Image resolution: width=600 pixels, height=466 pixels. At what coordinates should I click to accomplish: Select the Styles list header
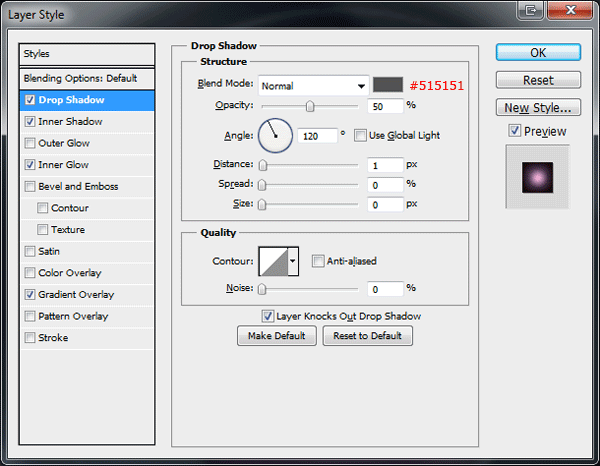click(x=87, y=54)
